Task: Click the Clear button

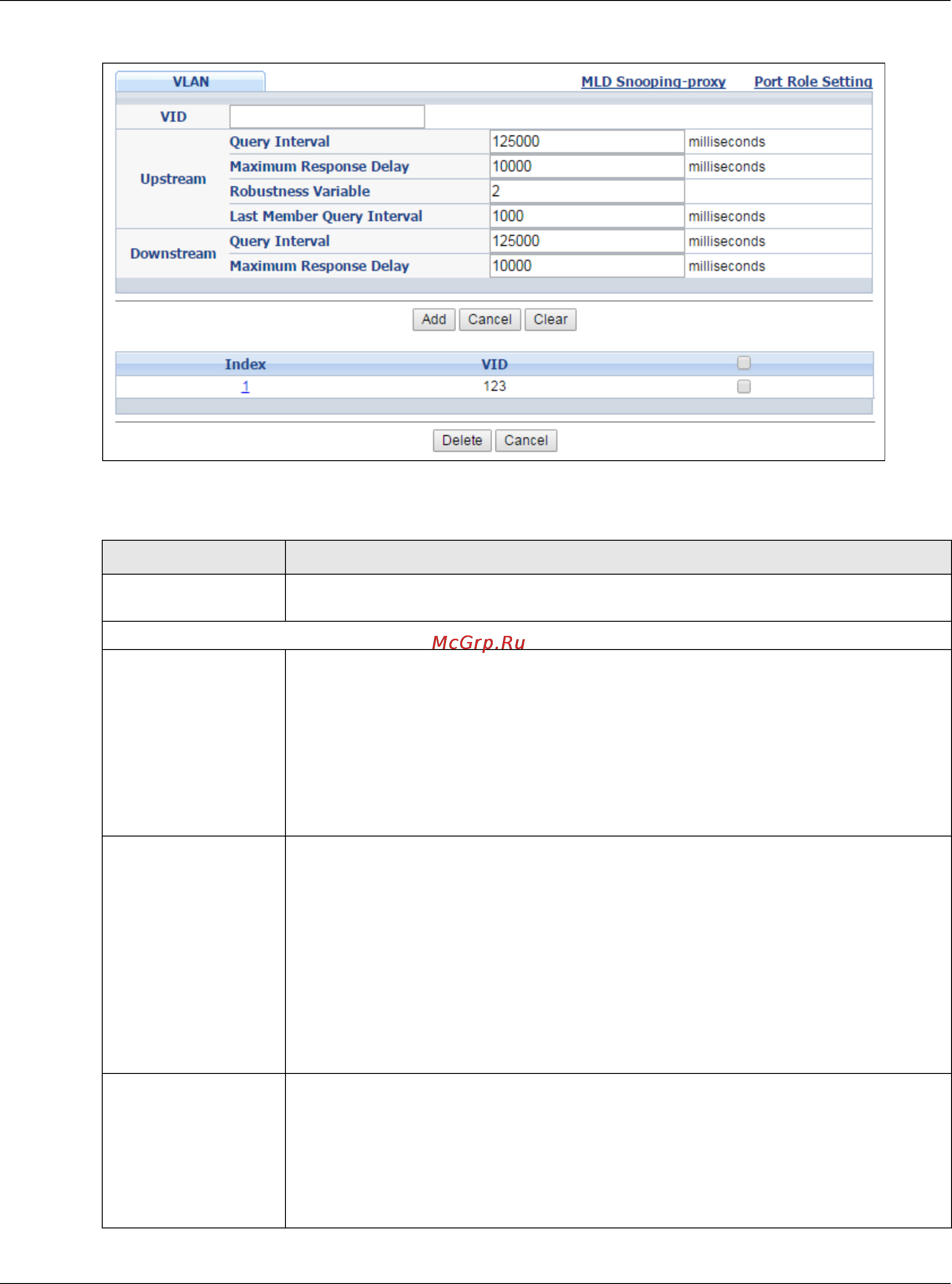Action: pos(550,319)
